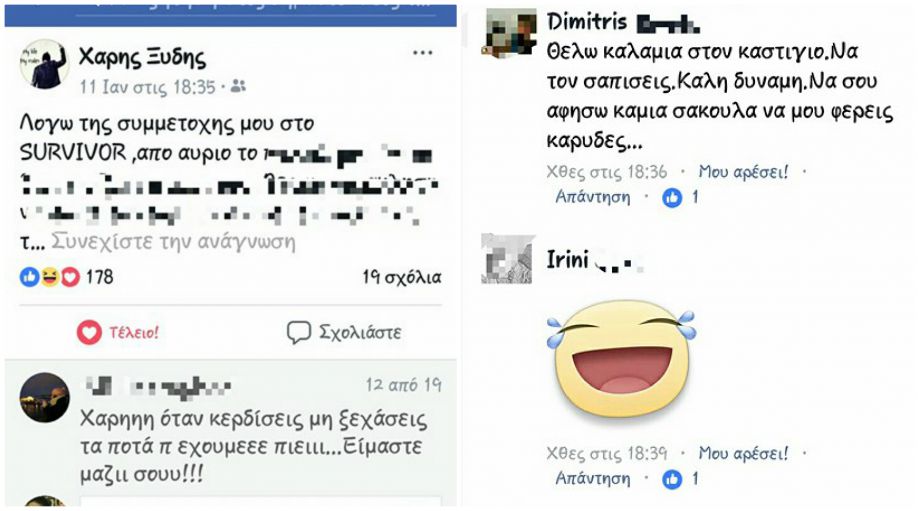Reply to Dimitris comment via Απάντηση
918x511 pixels.
(593, 197)
